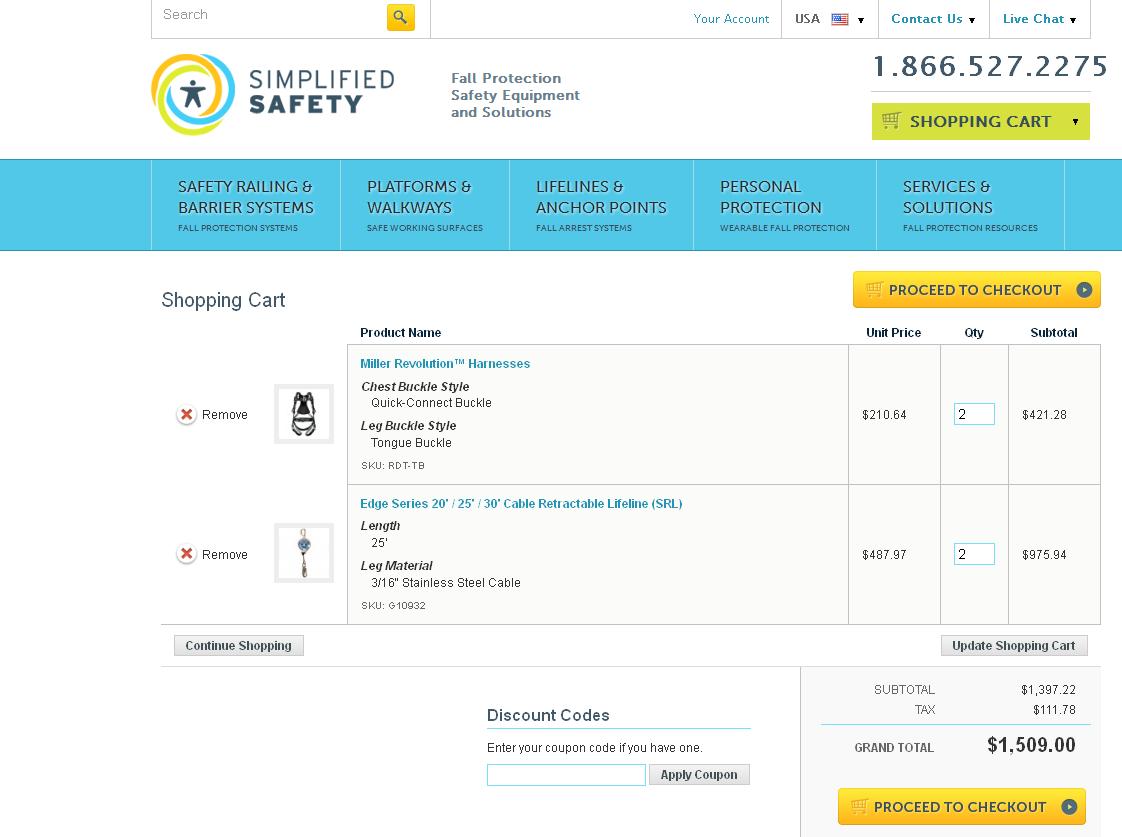Click the USA flag icon
The height and width of the screenshot is (837, 1122).
coord(840,19)
